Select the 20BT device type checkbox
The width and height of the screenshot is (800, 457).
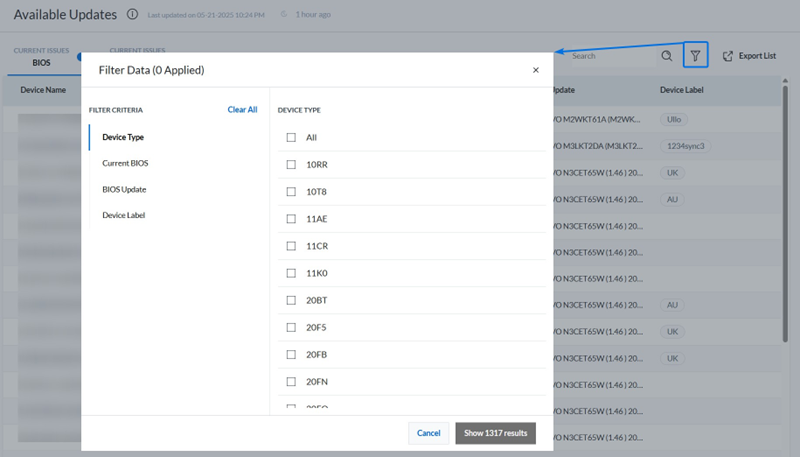tap(291, 300)
